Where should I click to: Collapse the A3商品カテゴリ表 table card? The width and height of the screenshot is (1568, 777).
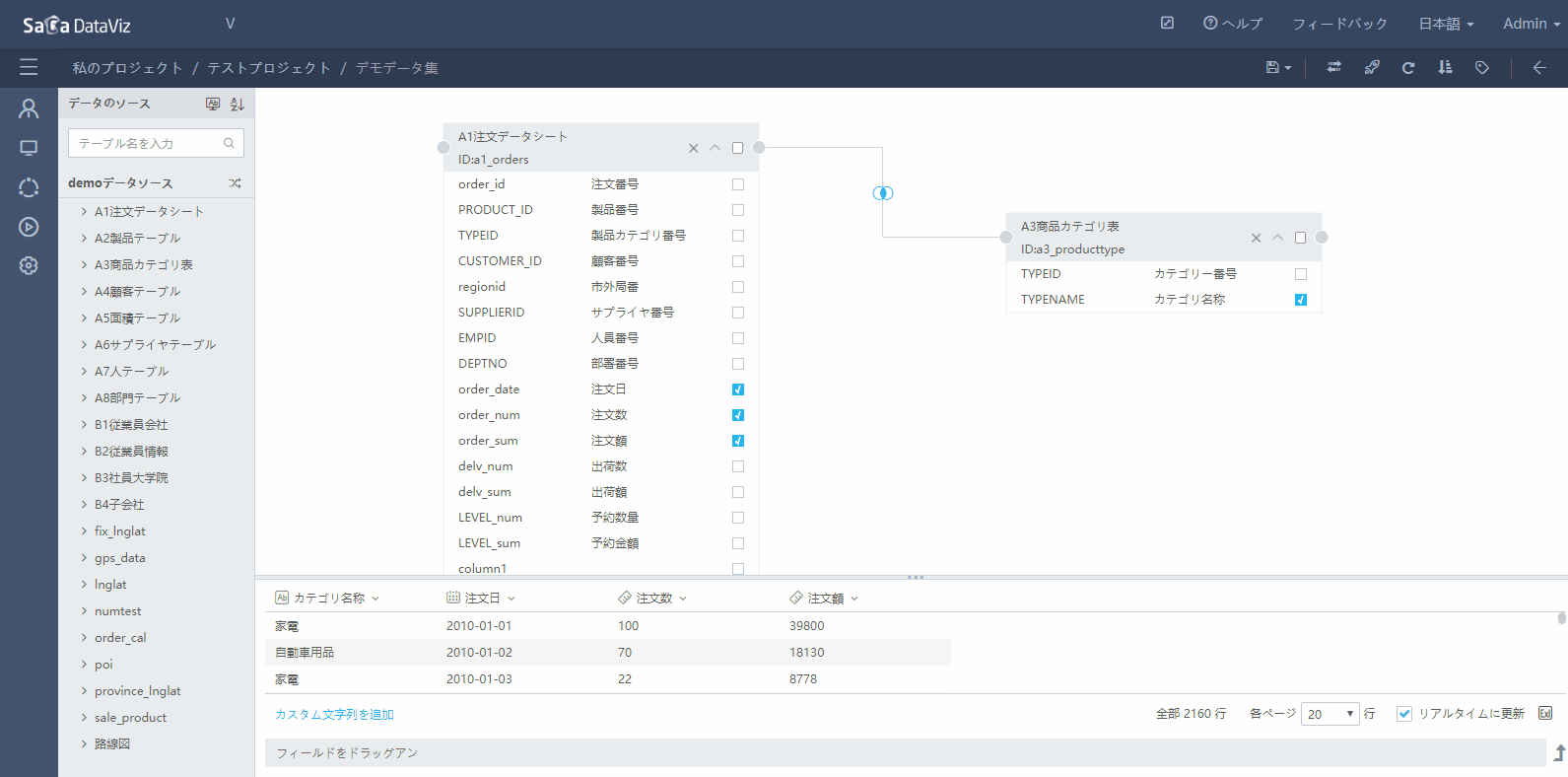pyautogui.click(x=1278, y=238)
